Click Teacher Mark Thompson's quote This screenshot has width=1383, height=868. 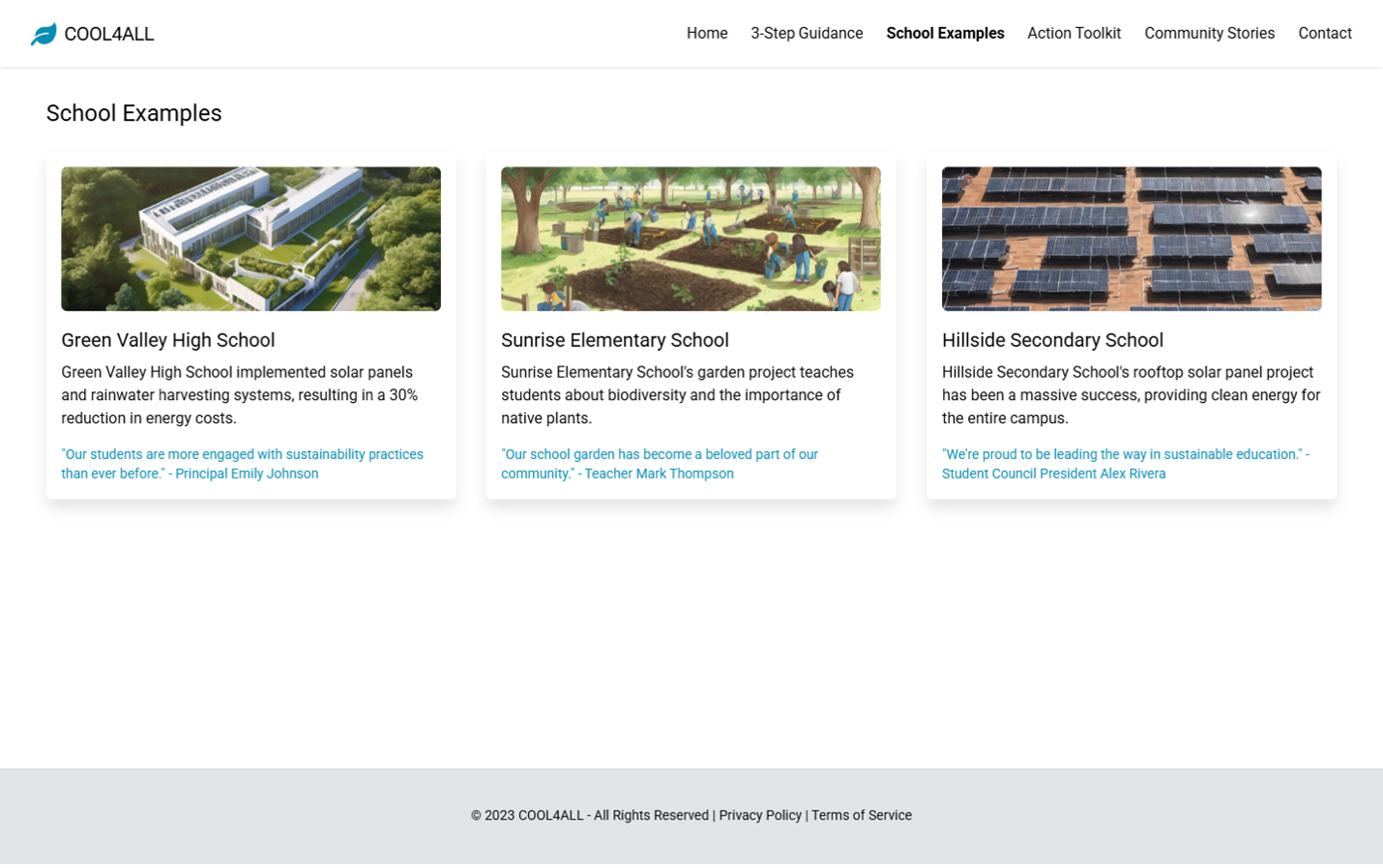pos(659,464)
